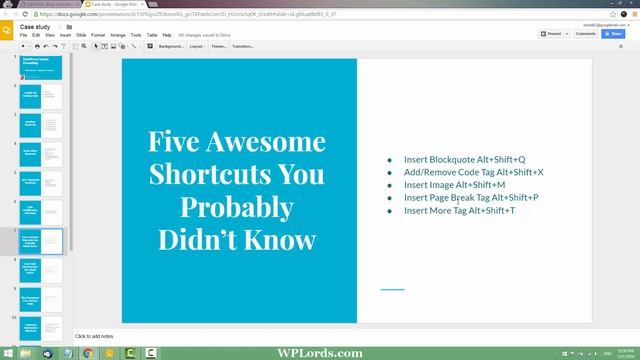The height and width of the screenshot is (360, 640).
Task: Select slide 5 thumbnail in filmstrip
Action: point(41,184)
